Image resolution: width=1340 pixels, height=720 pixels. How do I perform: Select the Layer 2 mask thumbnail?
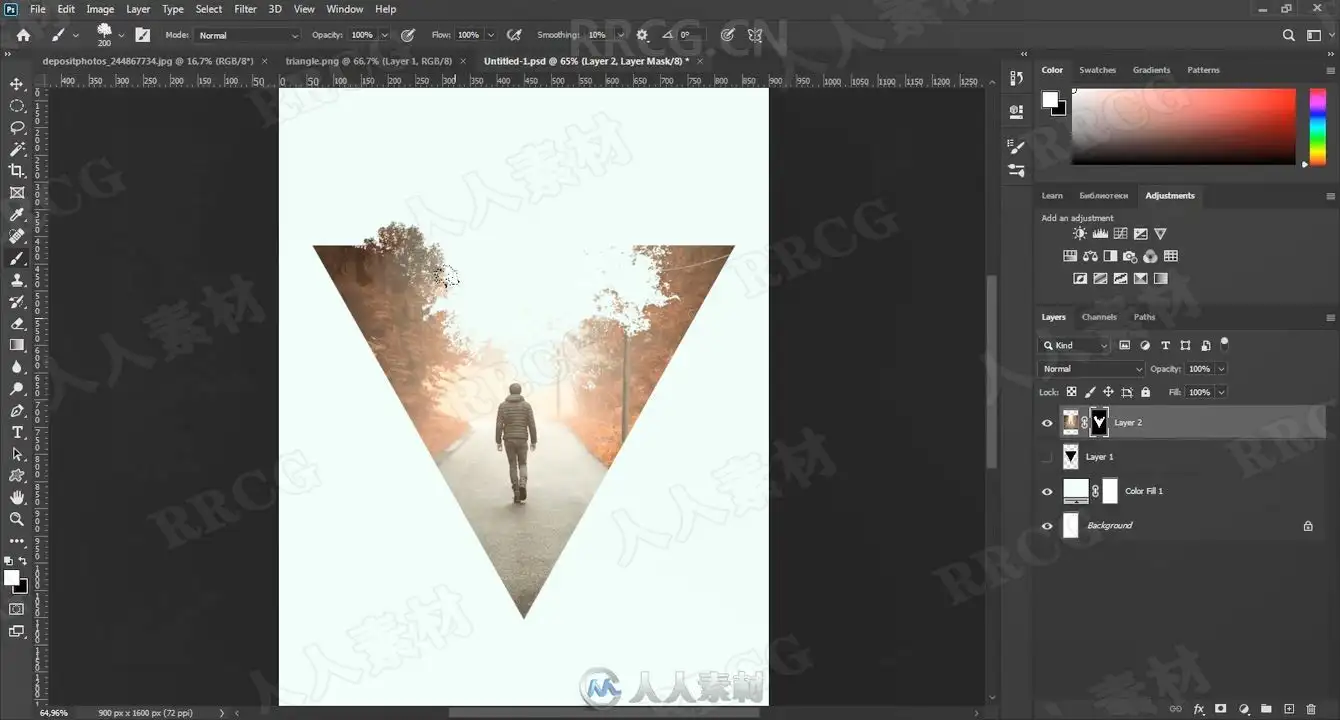pos(1099,423)
